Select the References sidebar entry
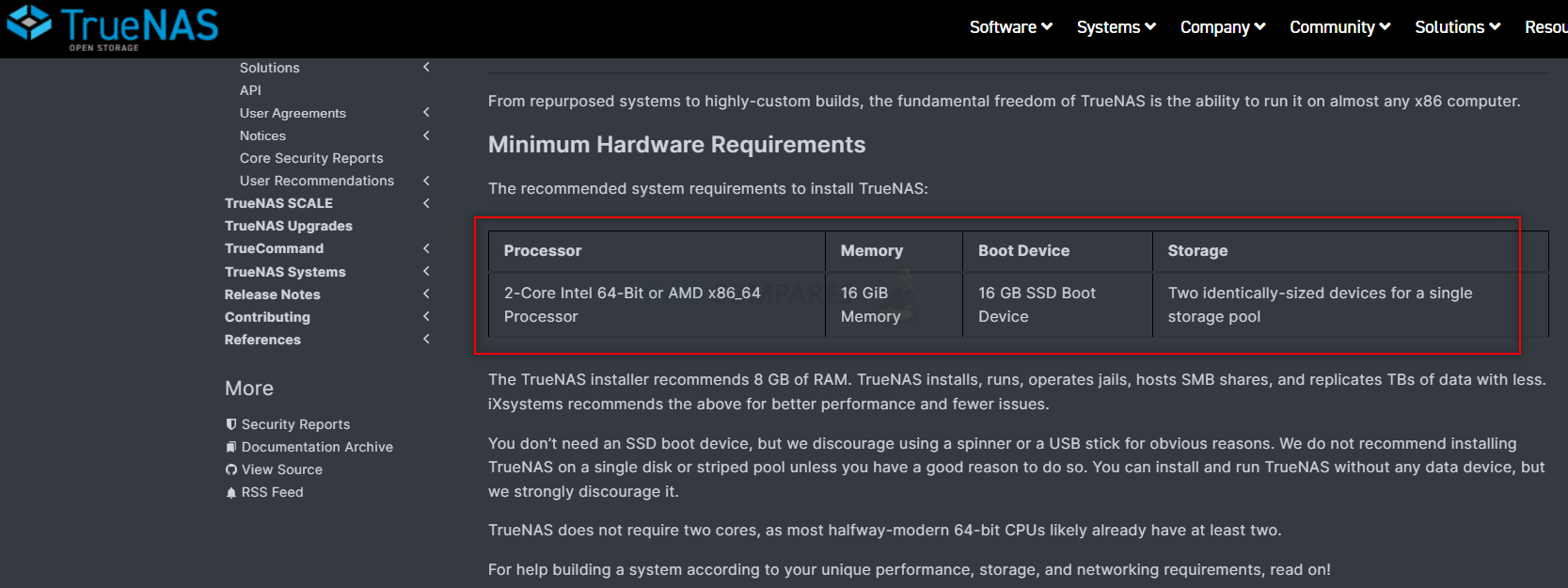The height and width of the screenshot is (588, 1568). (x=262, y=340)
